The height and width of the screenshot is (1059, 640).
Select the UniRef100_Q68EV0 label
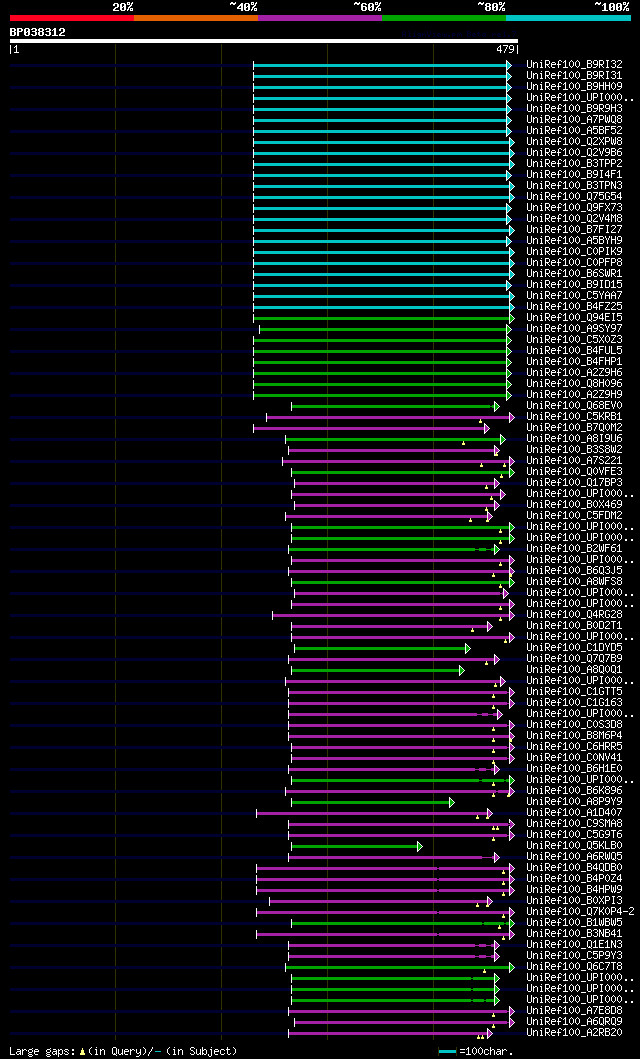[x=575, y=405]
